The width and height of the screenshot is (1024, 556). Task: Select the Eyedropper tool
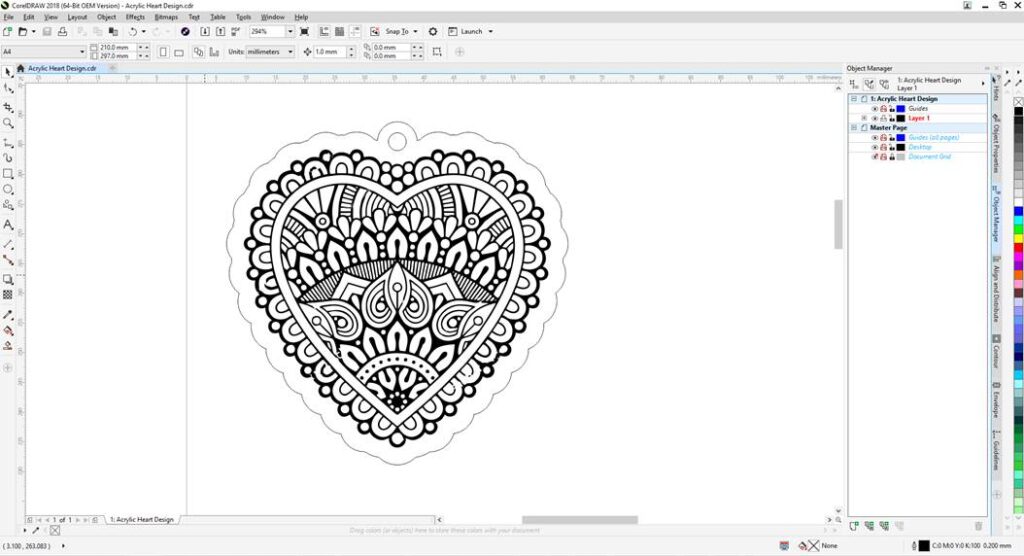pyautogui.click(x=8, y=313)
